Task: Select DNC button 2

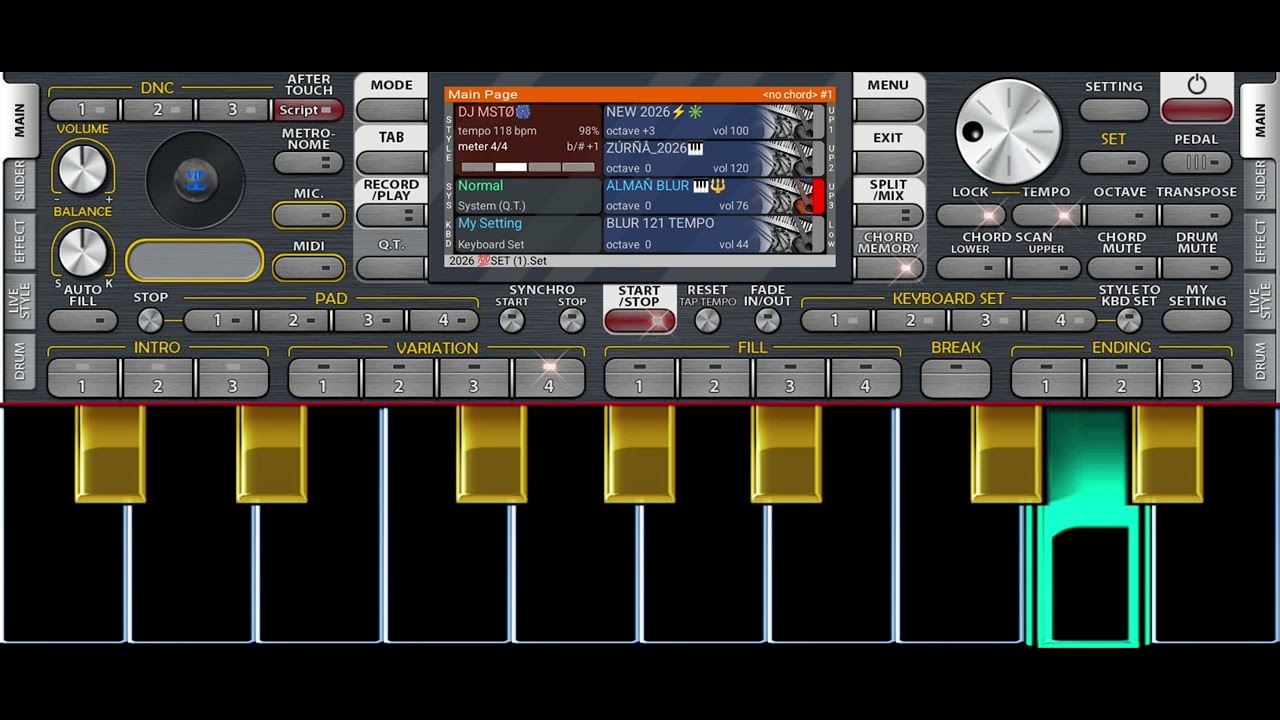Action: [x=159, y=110]
